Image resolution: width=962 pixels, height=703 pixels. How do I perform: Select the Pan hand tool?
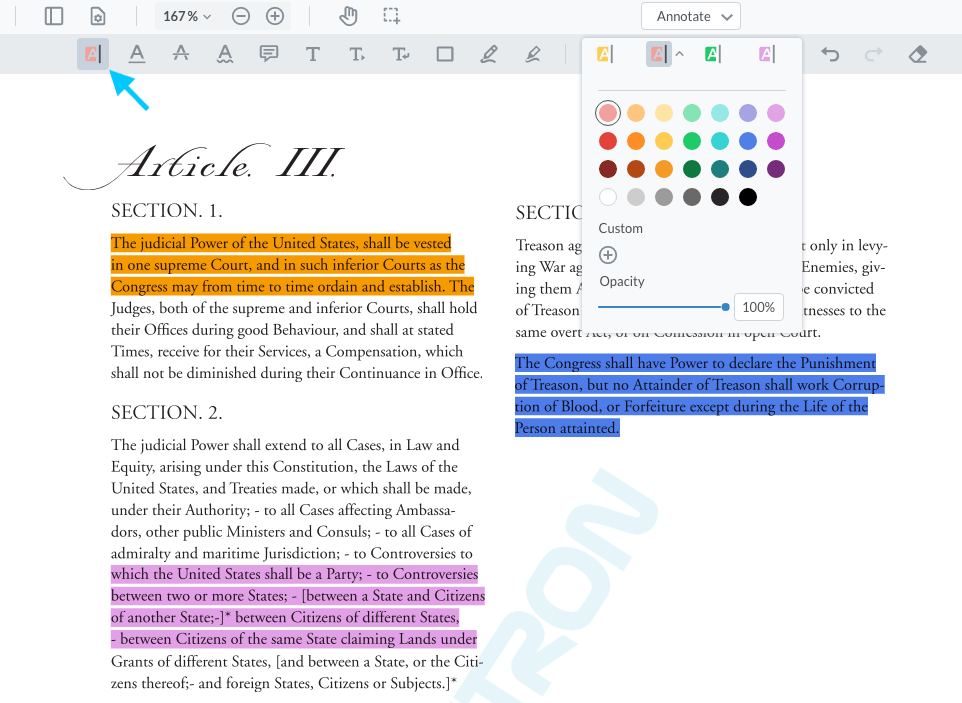point(348,16)
